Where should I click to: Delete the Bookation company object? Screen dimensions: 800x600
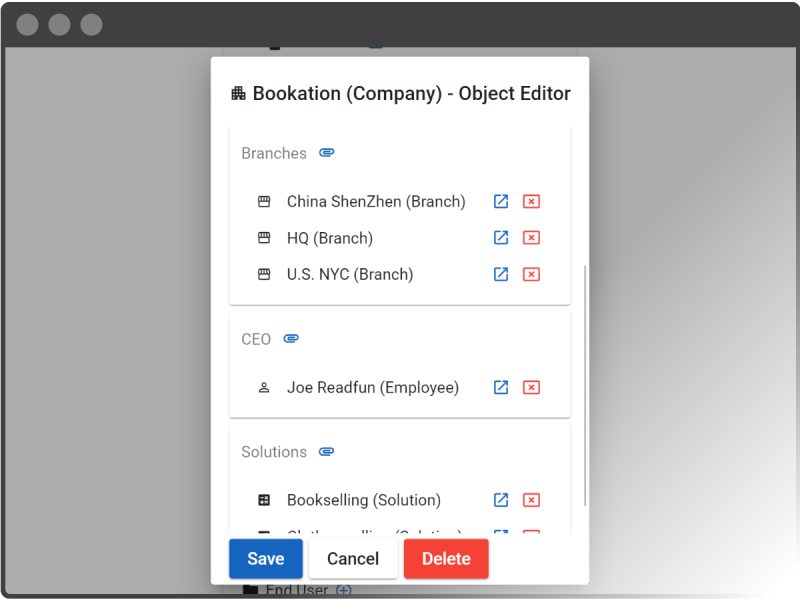click(x=445, y=559)
